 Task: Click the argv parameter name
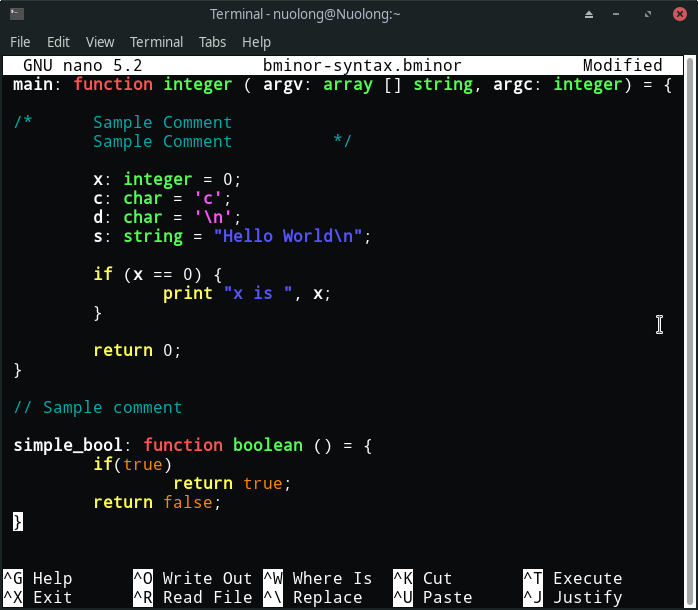coord(283,85)
